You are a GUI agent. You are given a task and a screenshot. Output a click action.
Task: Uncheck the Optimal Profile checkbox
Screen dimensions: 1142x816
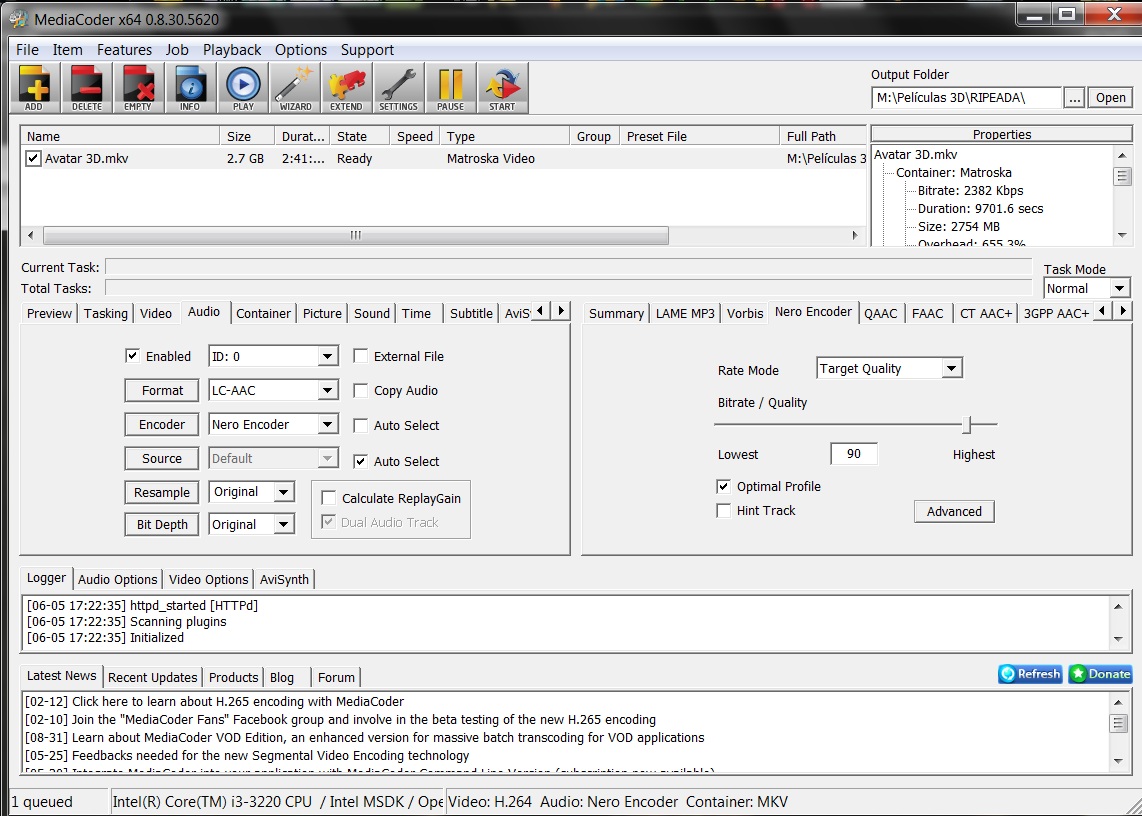point(724,487)
